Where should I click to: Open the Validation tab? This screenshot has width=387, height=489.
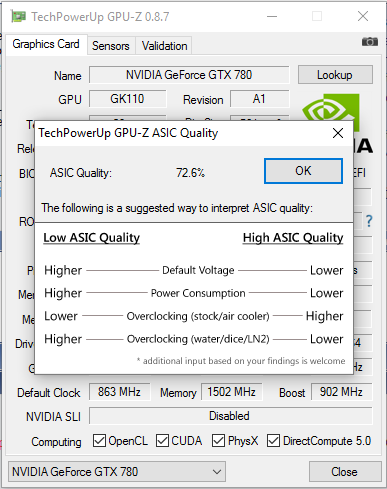[164, 46]
